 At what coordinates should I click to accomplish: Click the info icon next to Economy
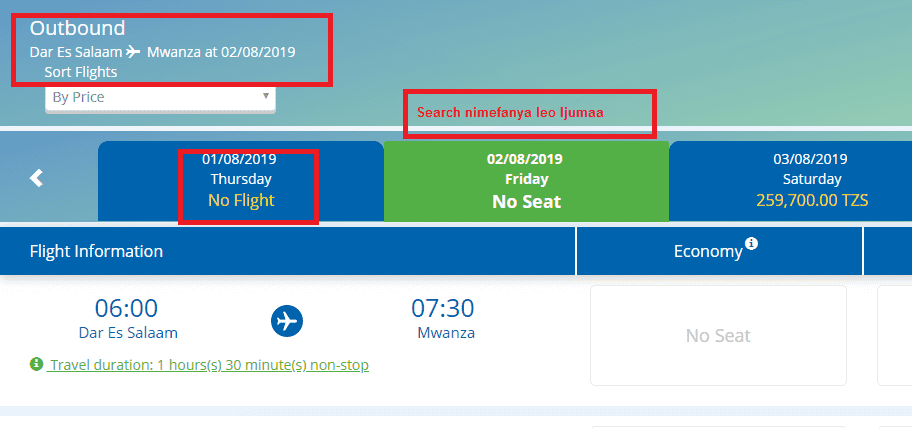click(751, 244)
